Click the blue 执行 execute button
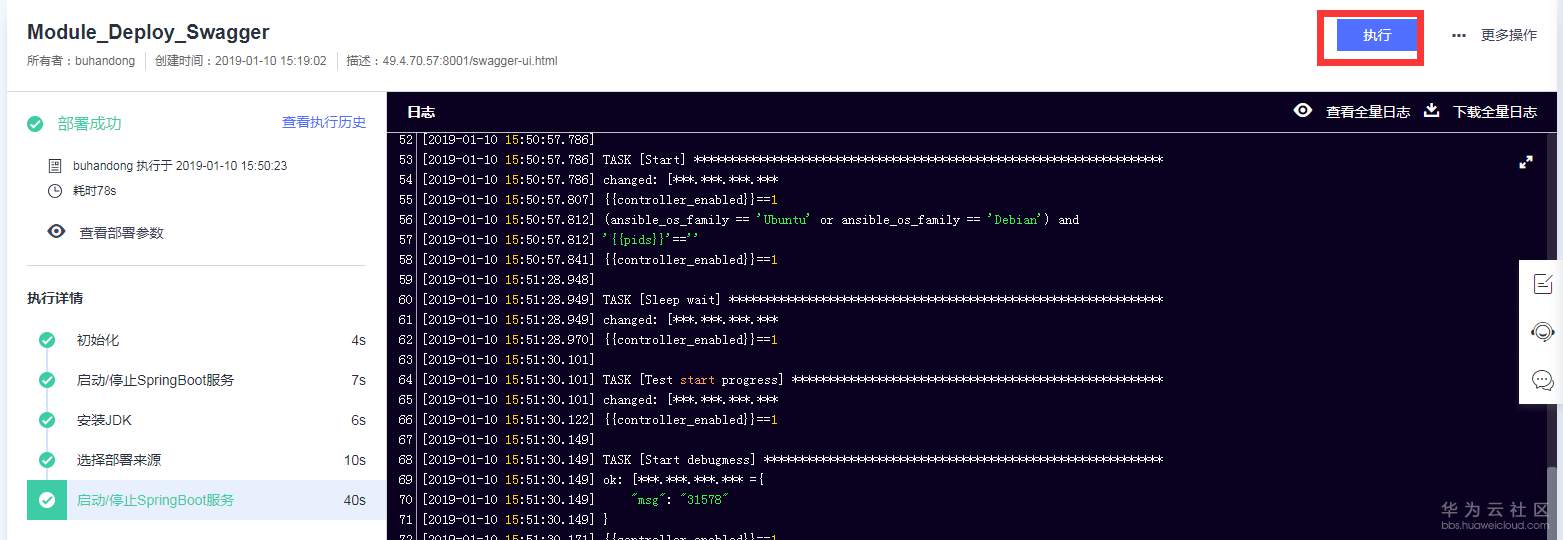Image resolution: width=1563 pixels, height=540 pixels. 1376,35
